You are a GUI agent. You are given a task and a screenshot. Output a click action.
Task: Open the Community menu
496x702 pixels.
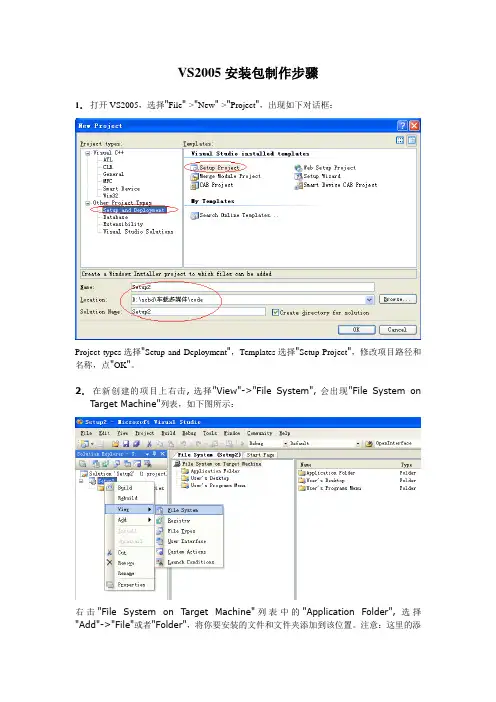coord(260,433)
